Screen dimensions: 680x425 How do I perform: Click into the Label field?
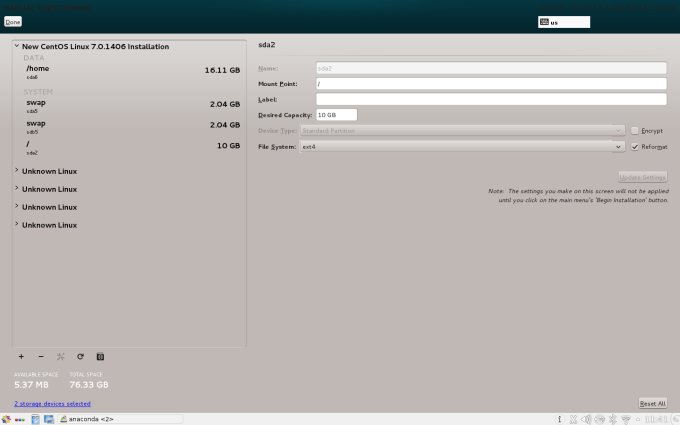(x=491, y=99)
